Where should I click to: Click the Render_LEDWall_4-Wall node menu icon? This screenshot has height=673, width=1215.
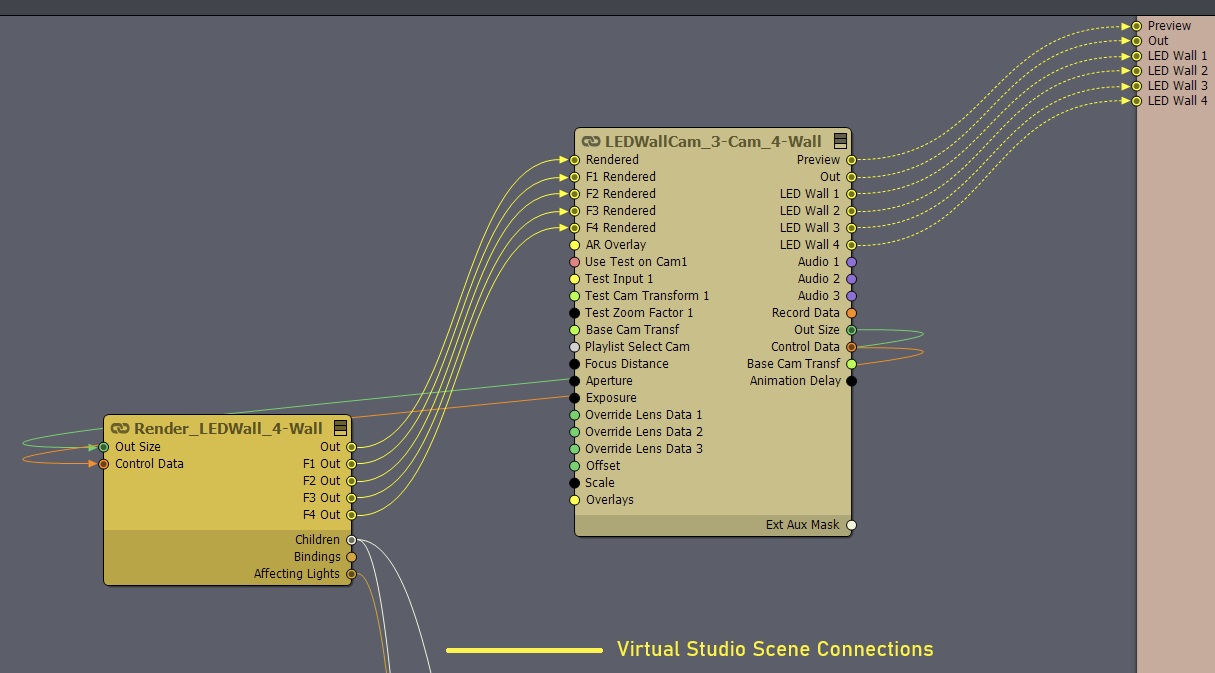[x=340, y=428]
